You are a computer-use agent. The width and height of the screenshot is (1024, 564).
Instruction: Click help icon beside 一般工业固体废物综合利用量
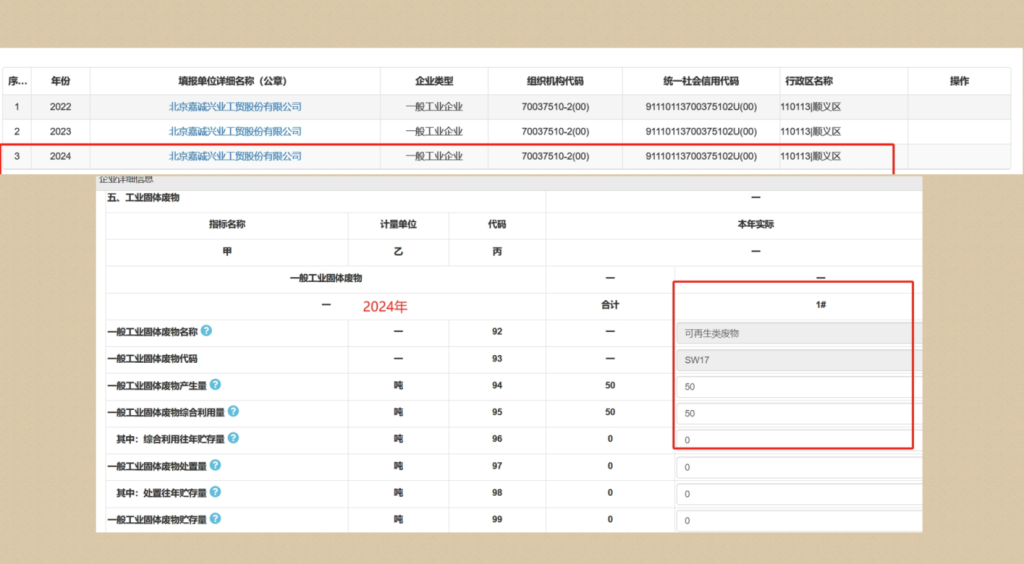(x=233, y=411)
